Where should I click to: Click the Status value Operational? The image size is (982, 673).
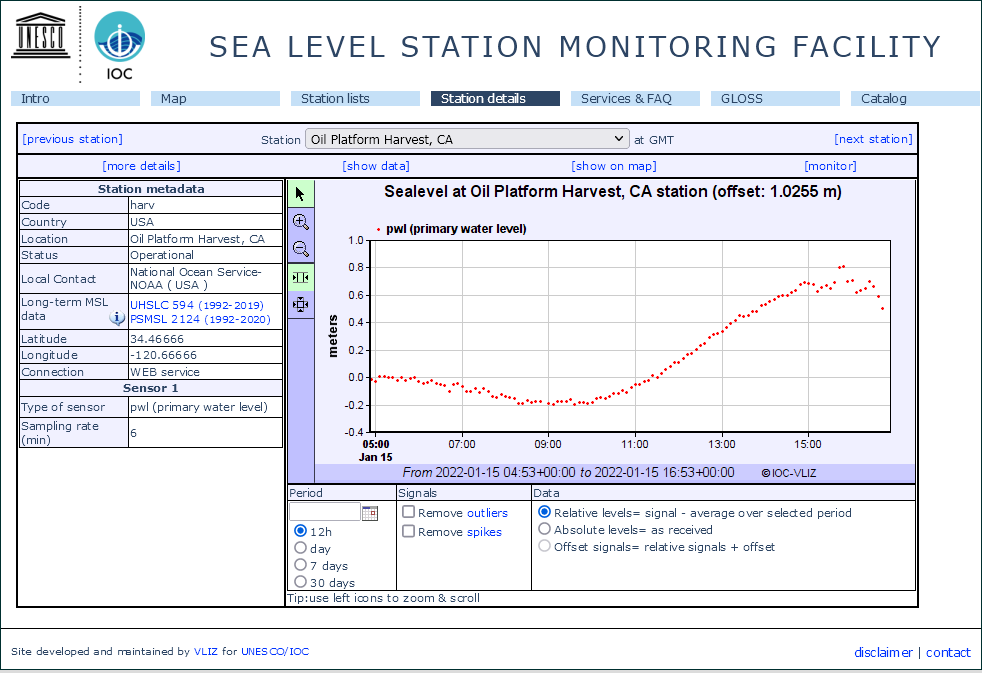point(162,255)
